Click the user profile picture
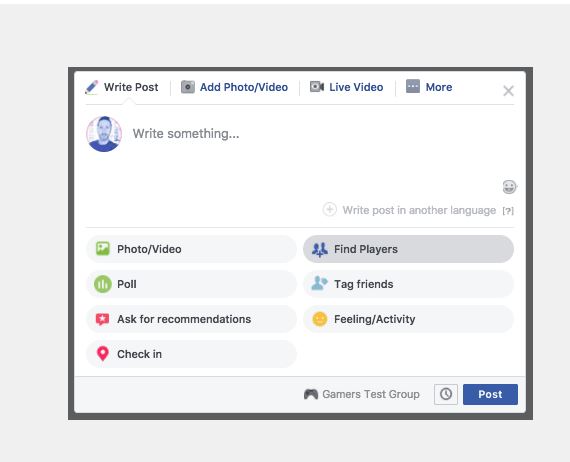This screenshot has width=570, height=462. click(104, 134)
